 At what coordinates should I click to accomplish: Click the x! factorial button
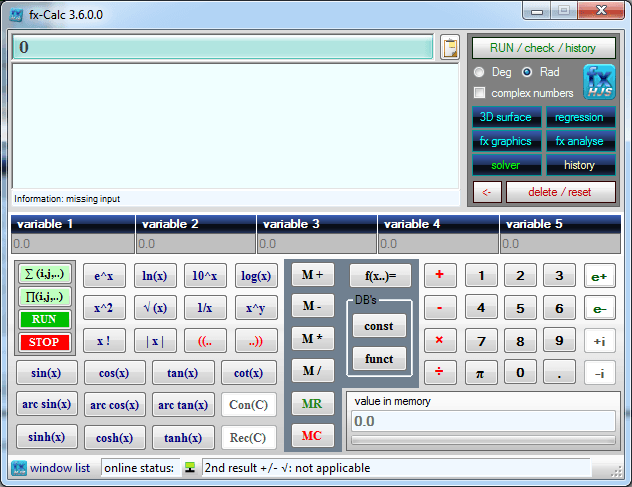coord(104,341)
